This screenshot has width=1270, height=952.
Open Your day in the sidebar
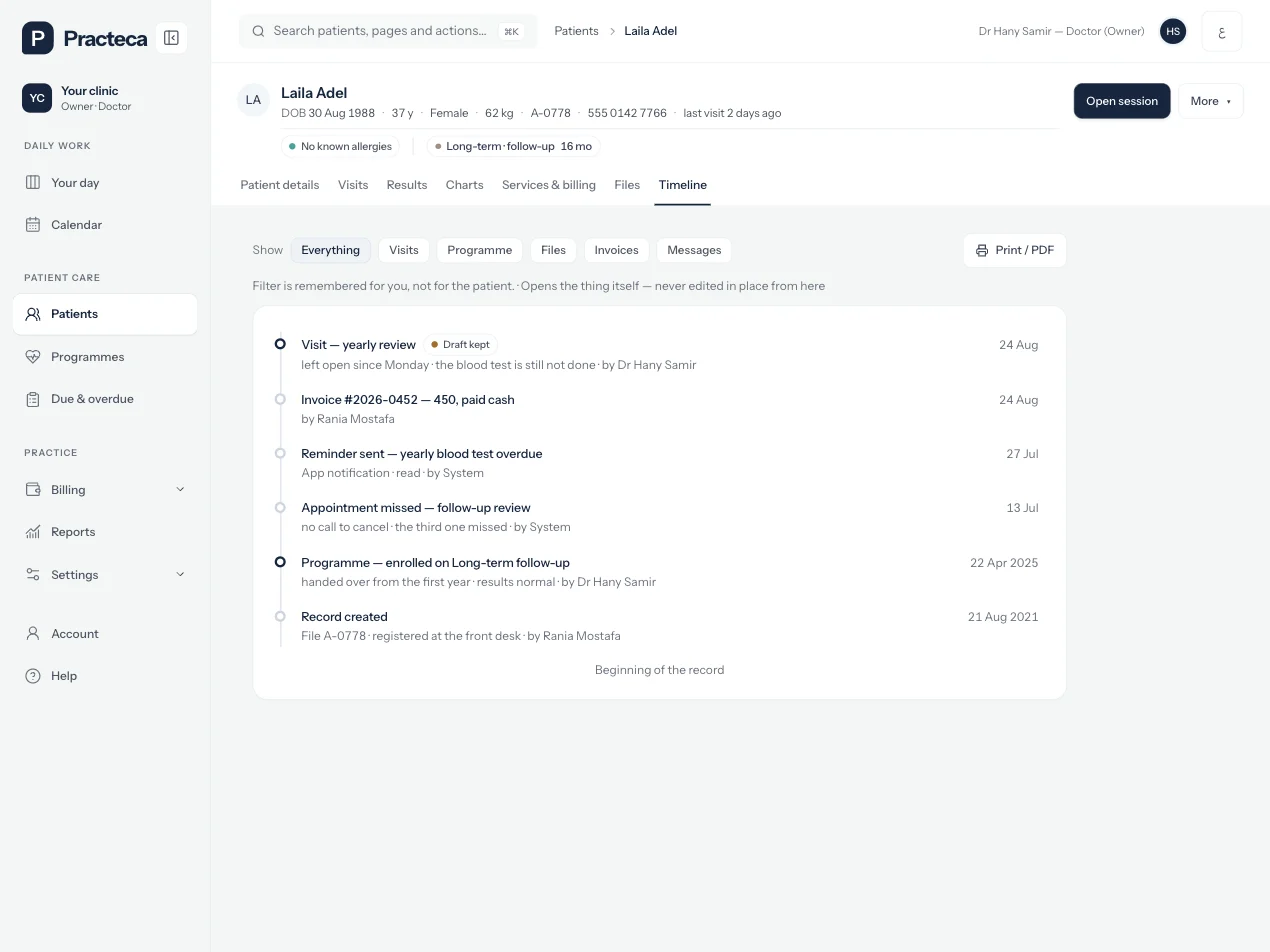105,183
